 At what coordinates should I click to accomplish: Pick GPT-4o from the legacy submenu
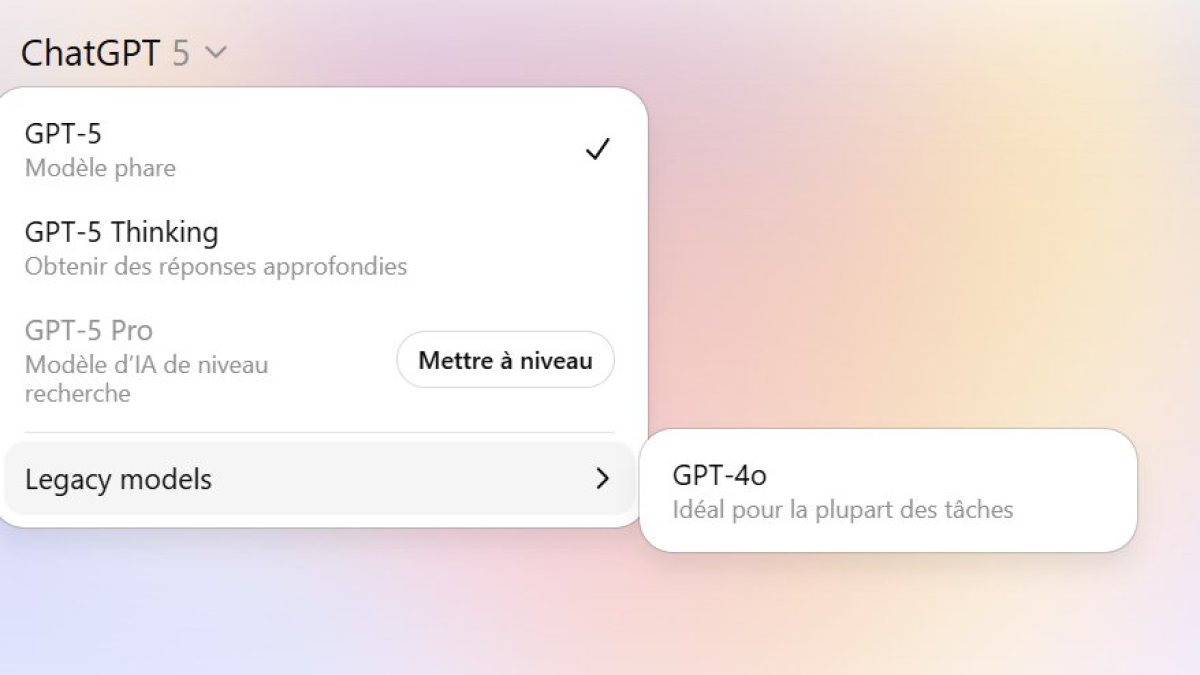[x=888, y=491]
